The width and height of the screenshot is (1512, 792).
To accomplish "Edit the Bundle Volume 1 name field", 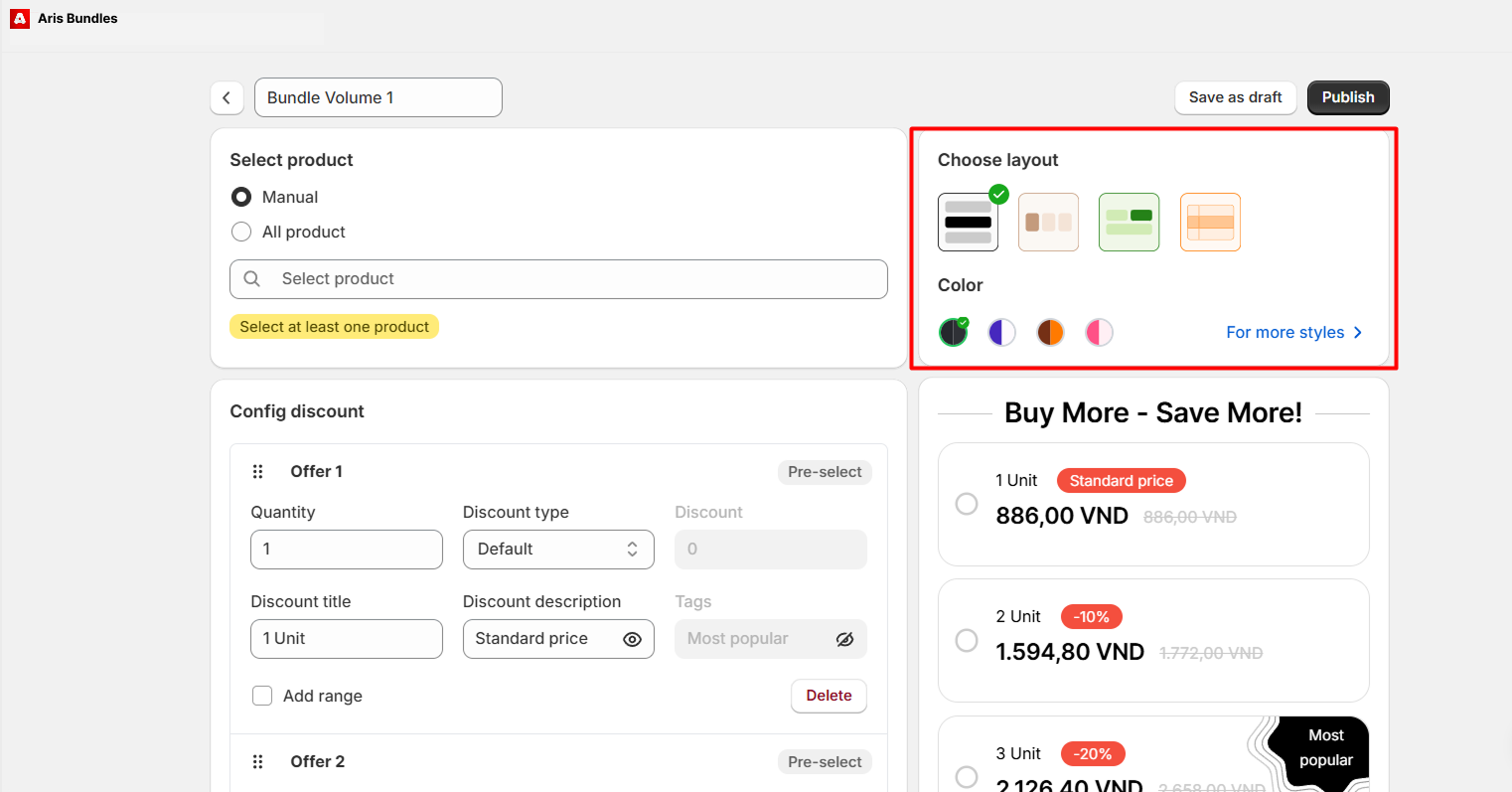I will pos(378,97).
